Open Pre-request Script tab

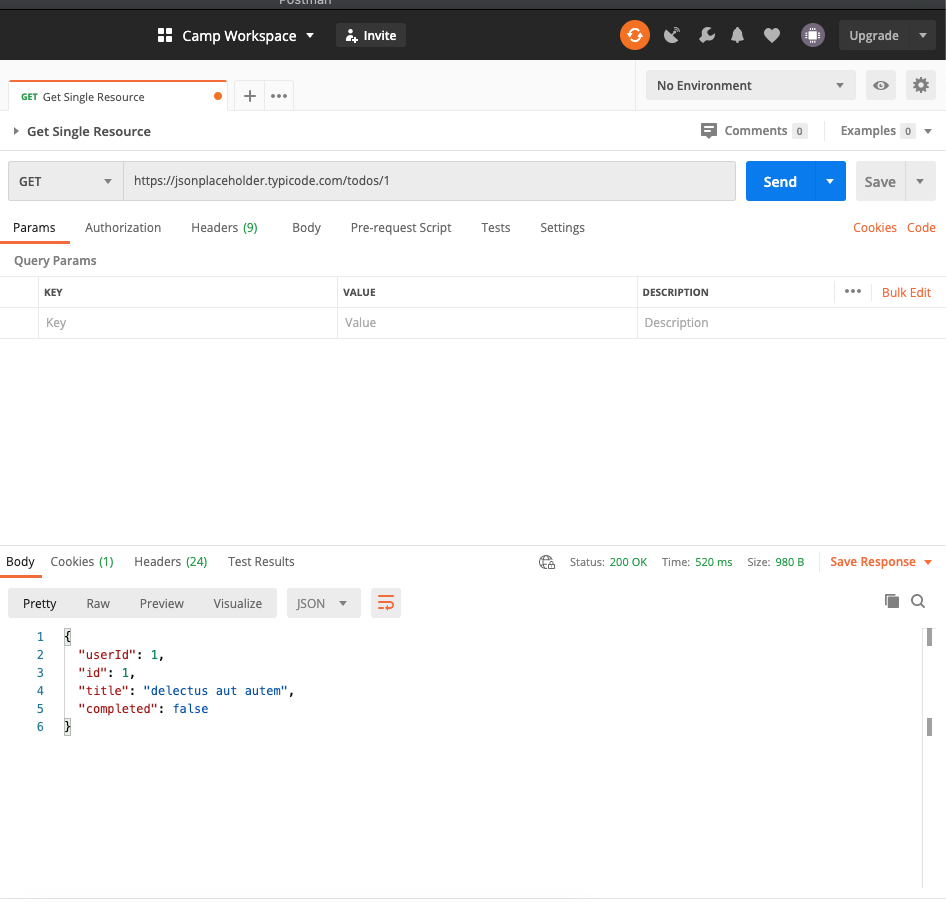coord(401,227)
